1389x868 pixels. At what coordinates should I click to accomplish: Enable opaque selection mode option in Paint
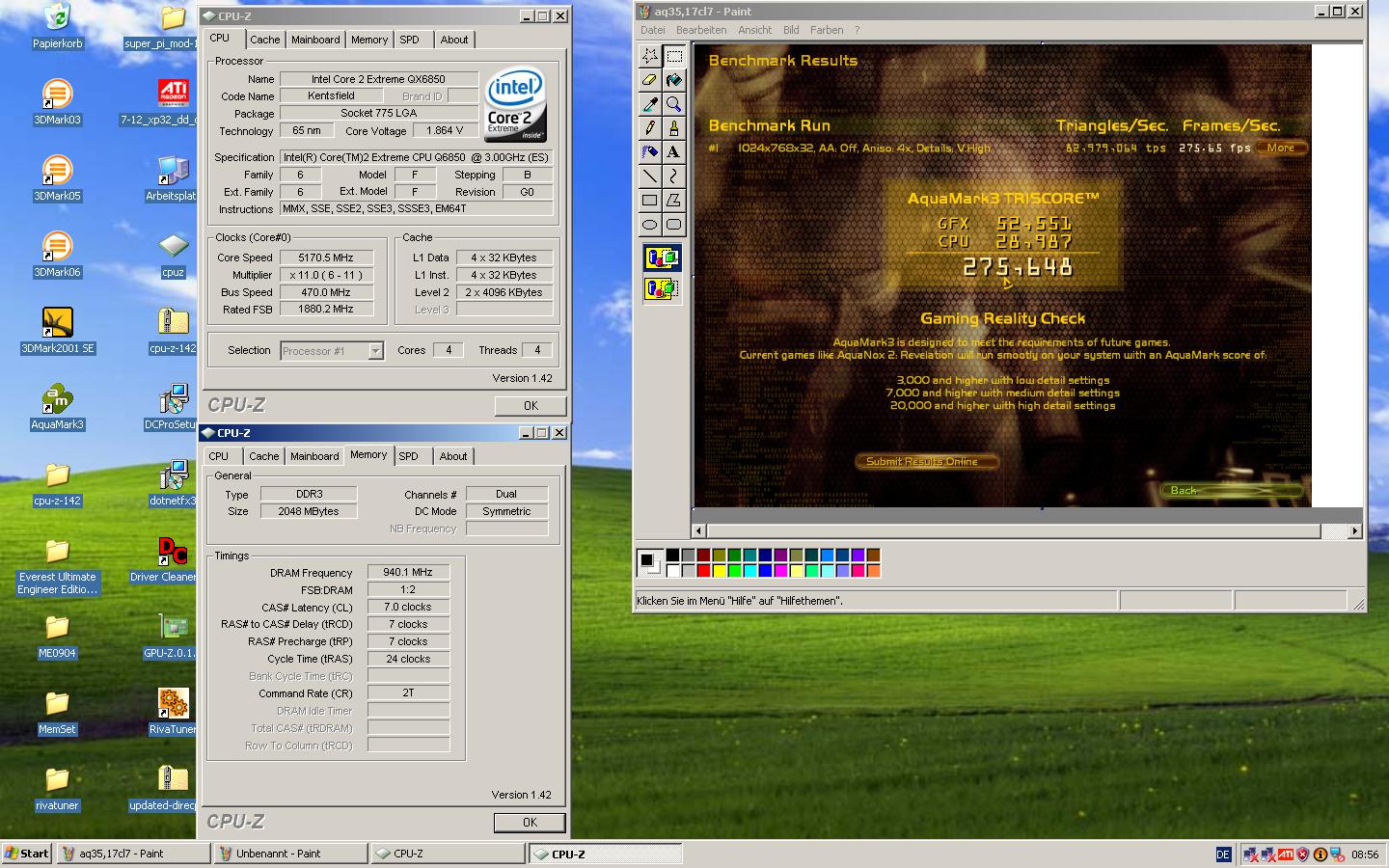click(x=662, y=258)
